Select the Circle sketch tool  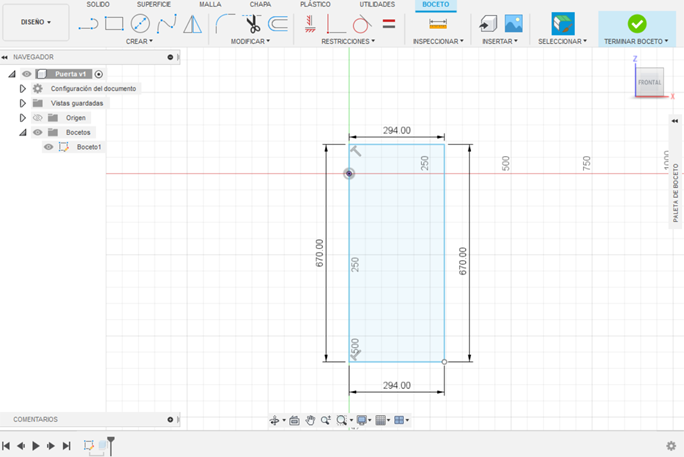(140, 24)
